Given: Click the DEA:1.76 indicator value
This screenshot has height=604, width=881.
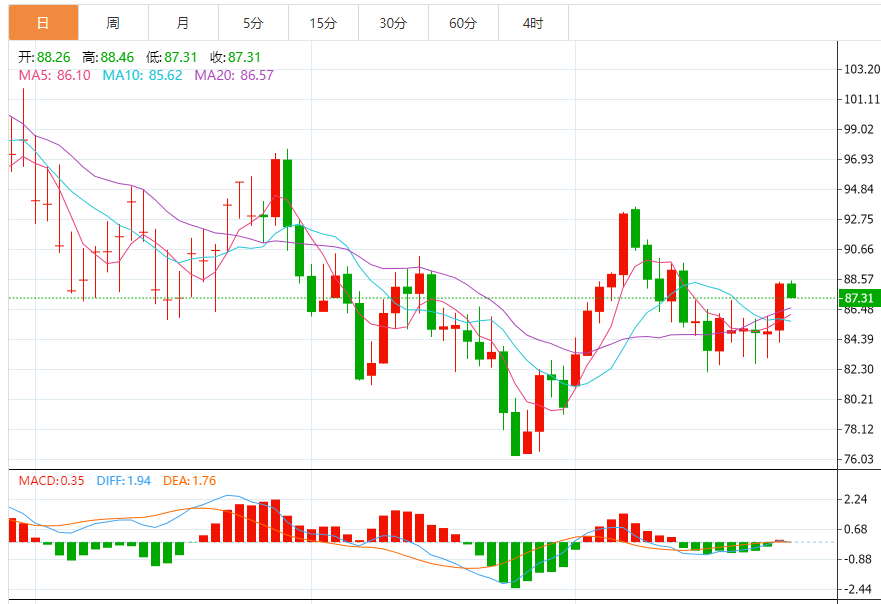Looking at the screenshot, I should click(189, 481).
